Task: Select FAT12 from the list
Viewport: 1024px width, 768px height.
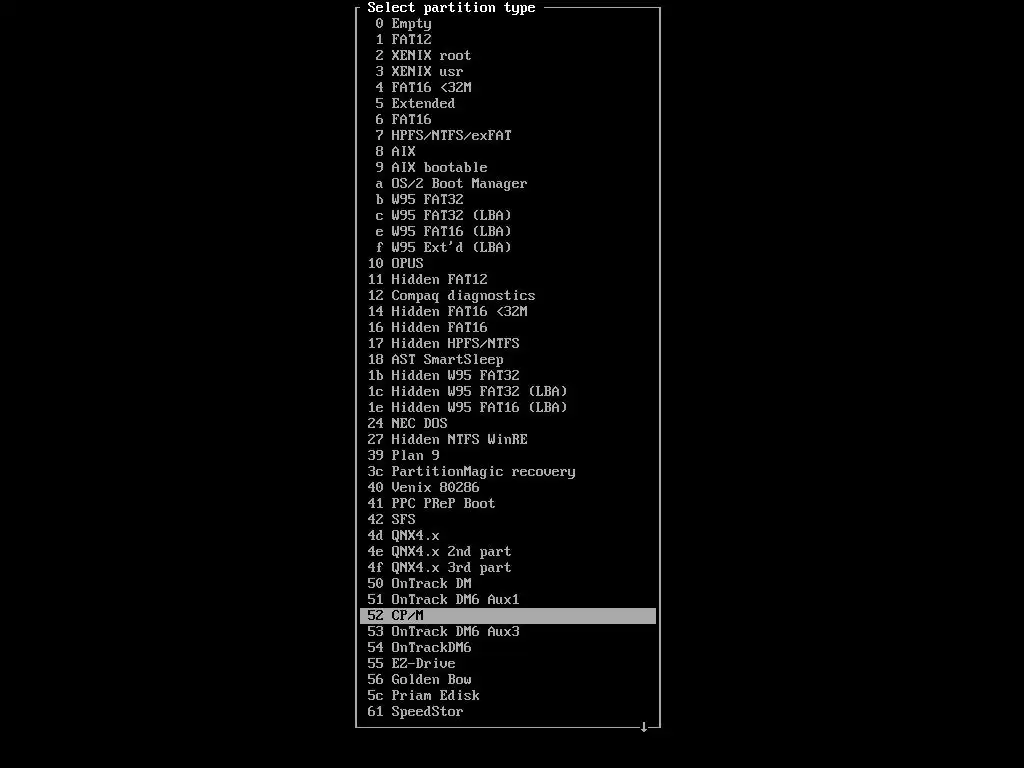Action: click(507, 39)
